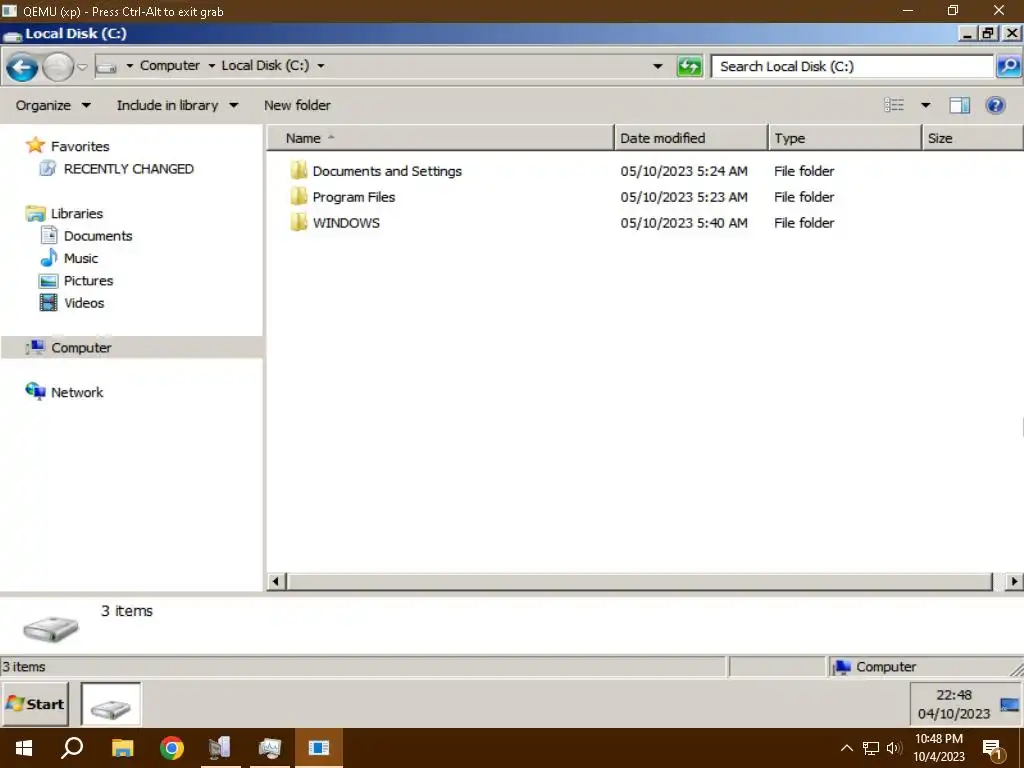Viewport: 1024px width, 768px height.
Task: Open the Music library
Action: (x=81, y=258)
